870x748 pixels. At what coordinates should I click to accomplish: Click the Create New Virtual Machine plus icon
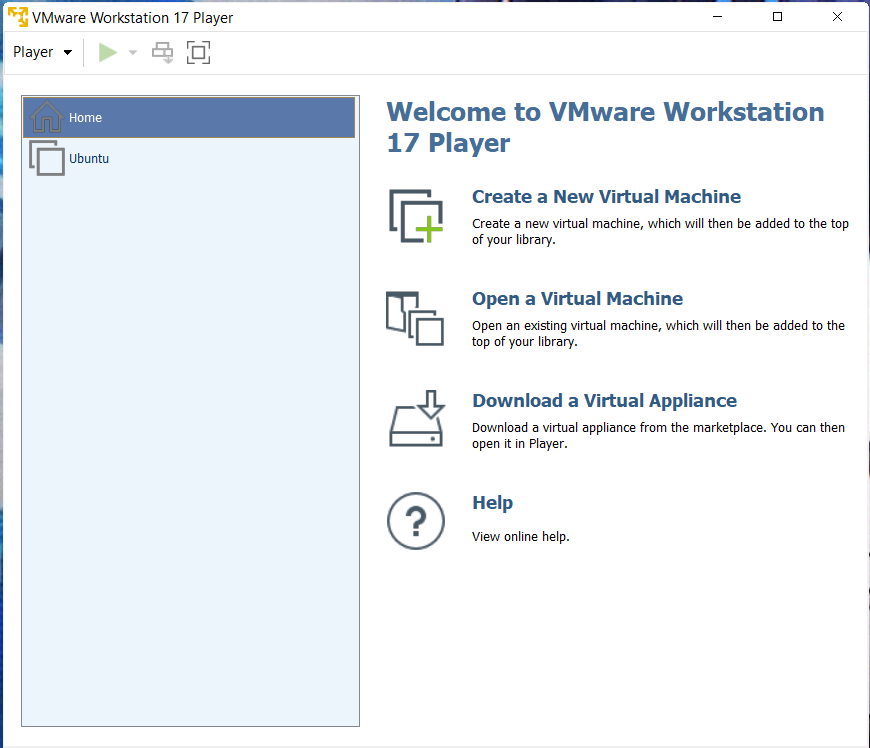pyautogui.click(x=415, y=215)
